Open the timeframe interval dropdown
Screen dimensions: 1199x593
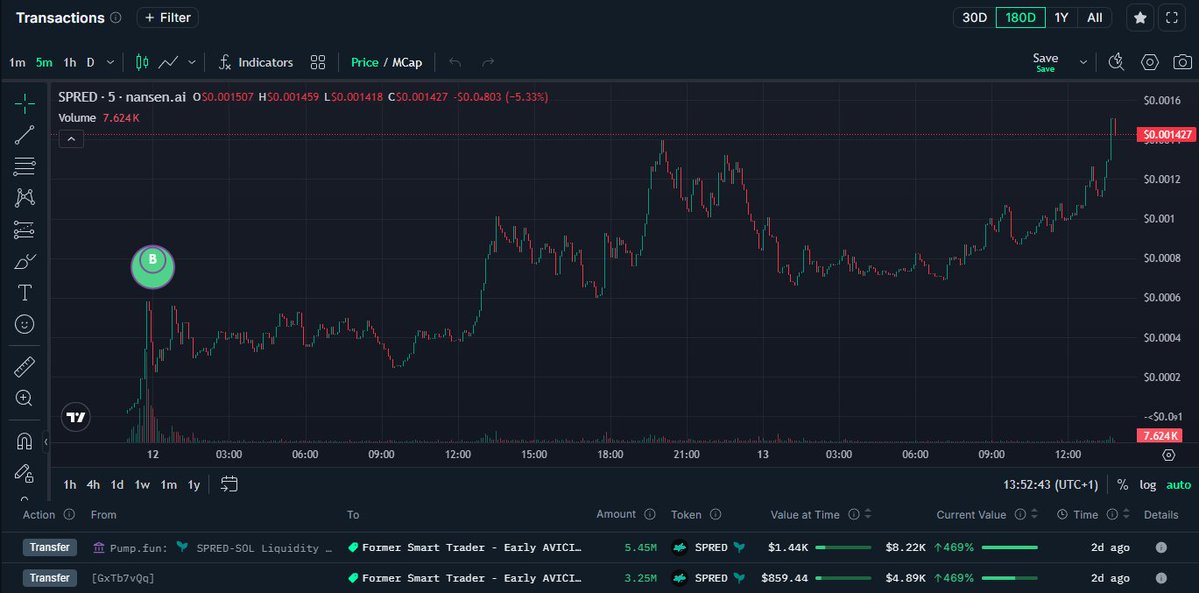tap(110, 62)
